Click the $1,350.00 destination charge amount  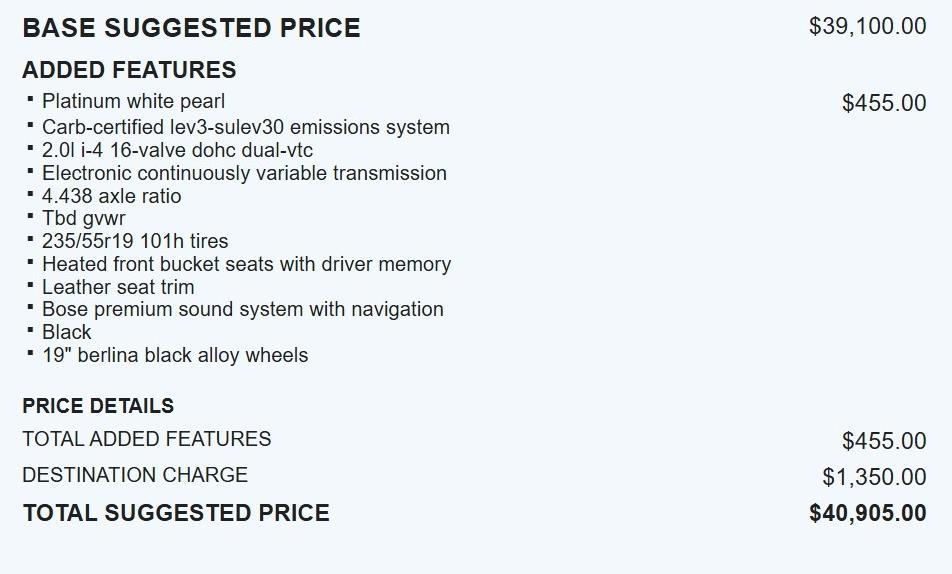[874, 477]
